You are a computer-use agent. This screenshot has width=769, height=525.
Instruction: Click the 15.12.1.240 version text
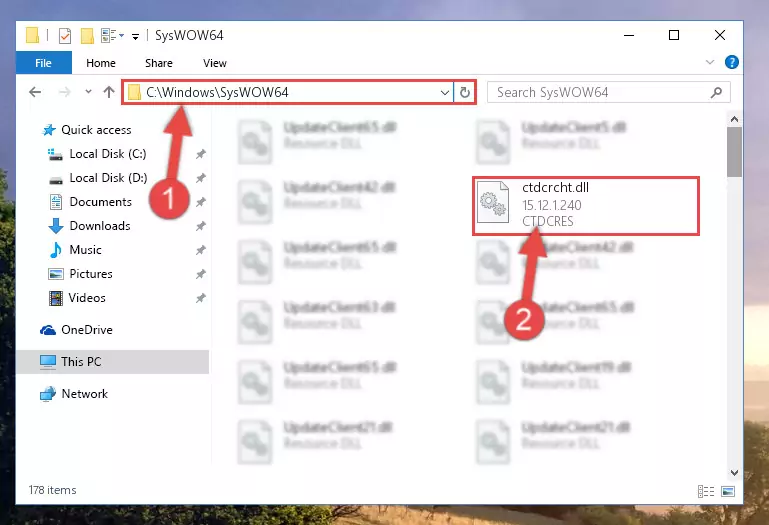click(x=552, y=205)
